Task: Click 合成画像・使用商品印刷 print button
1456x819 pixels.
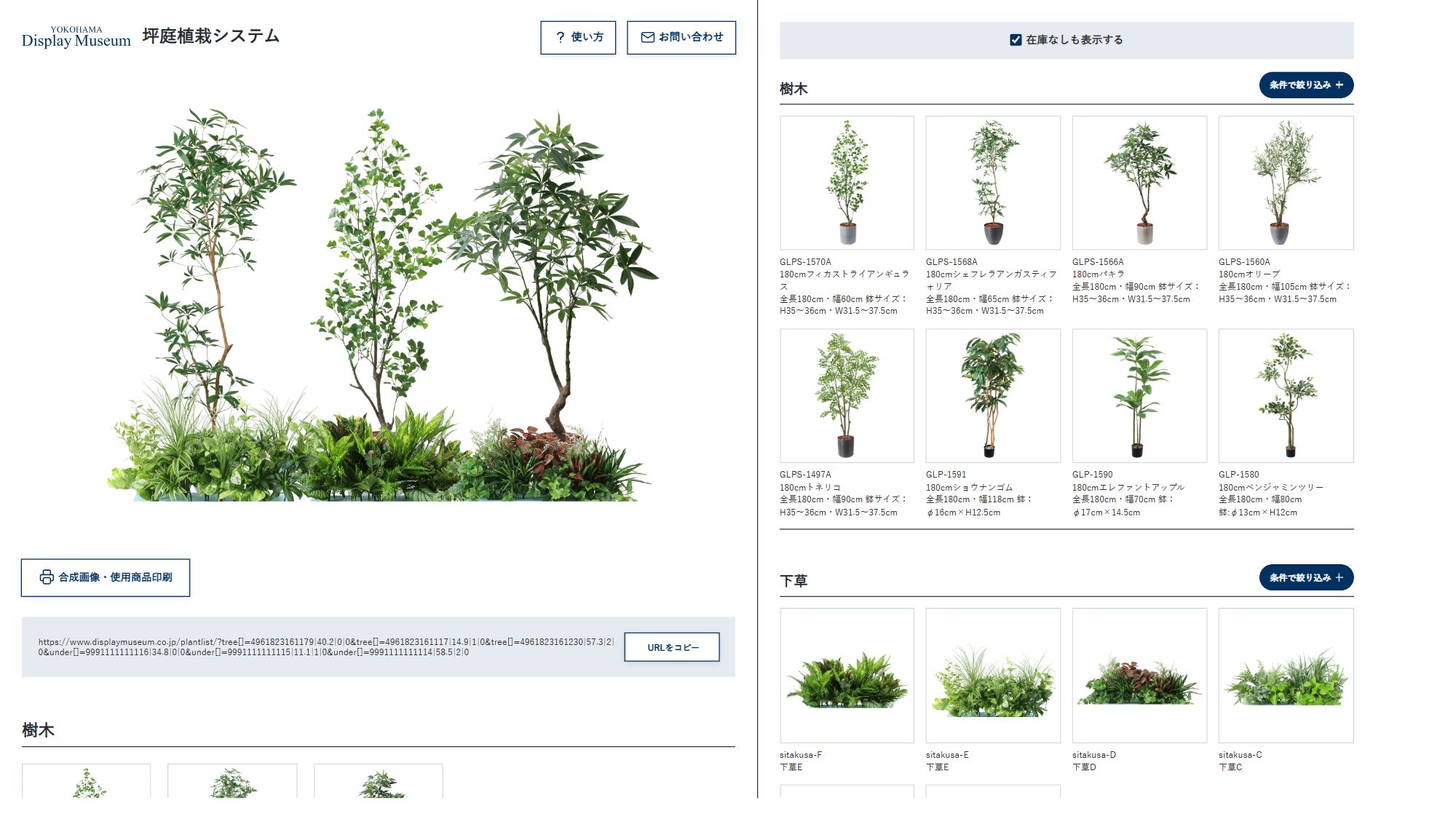Action: [x=106, y=577]
